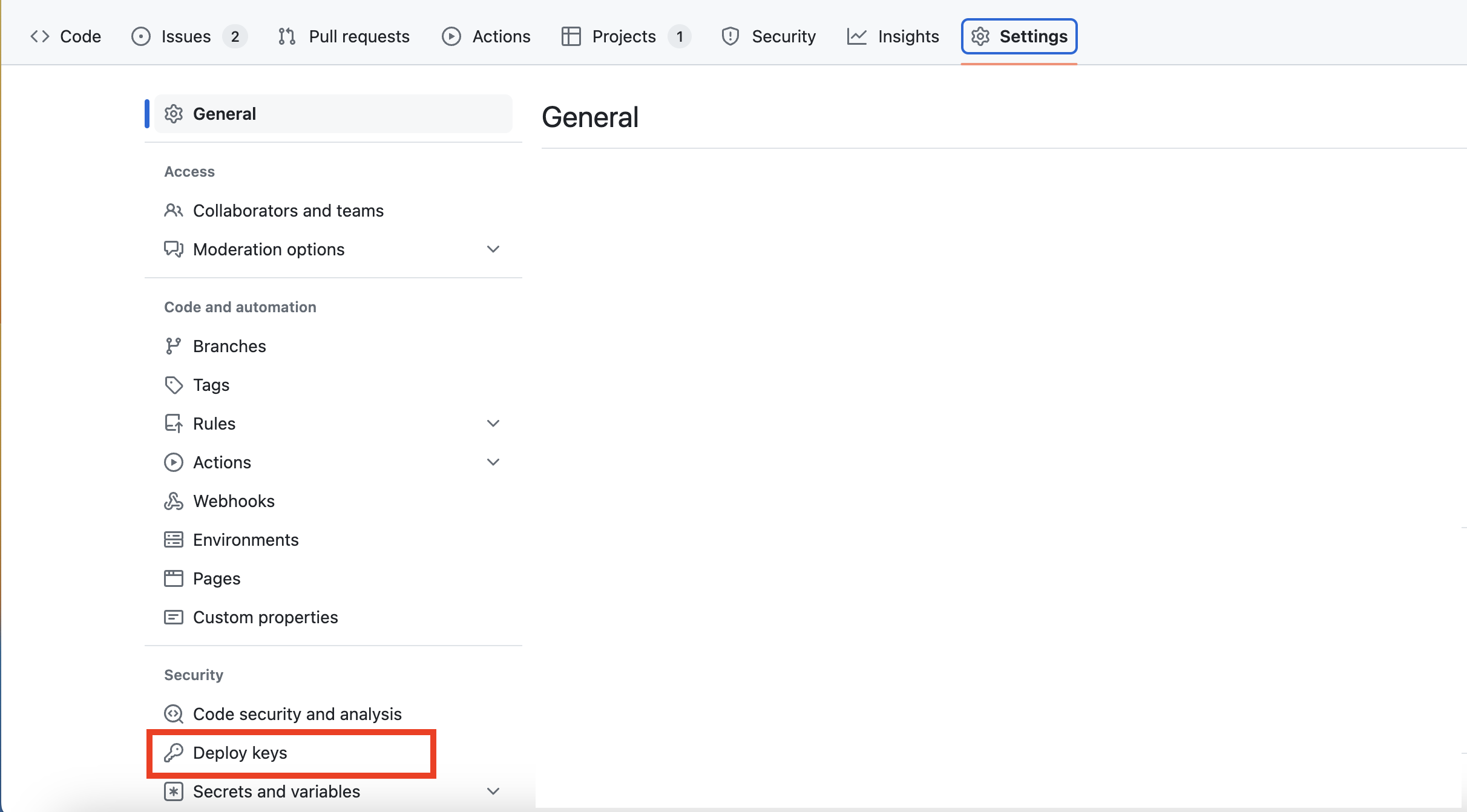Click the Deploy keys key icon

click(174, 753)
